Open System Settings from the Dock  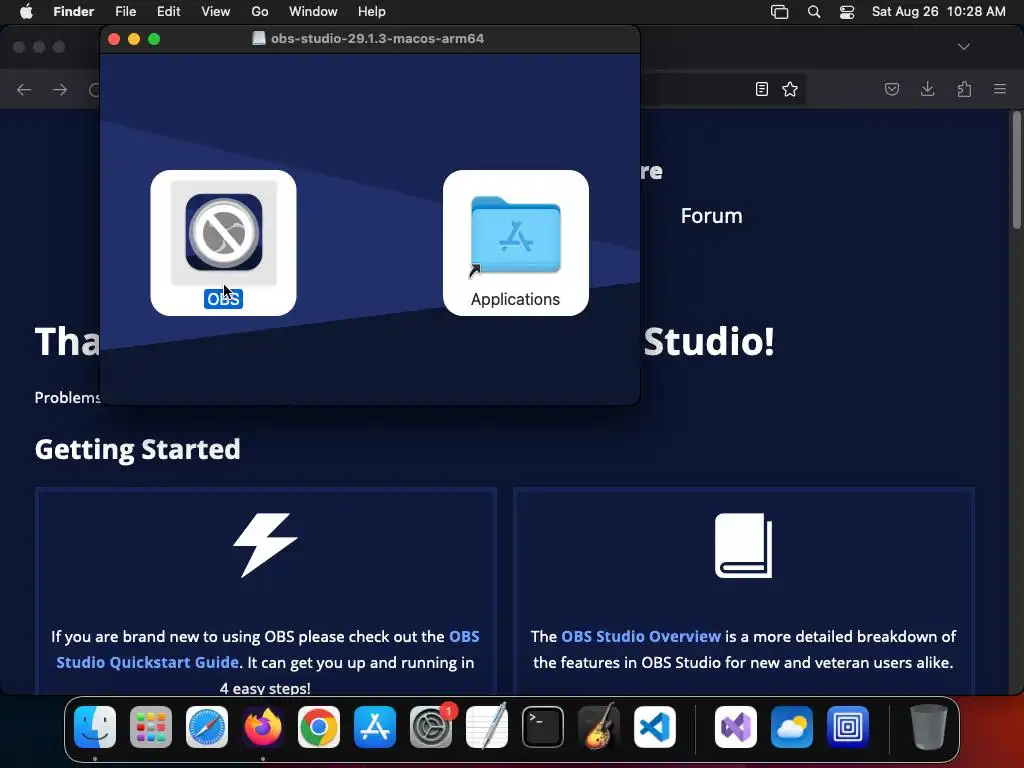(431, 727)
